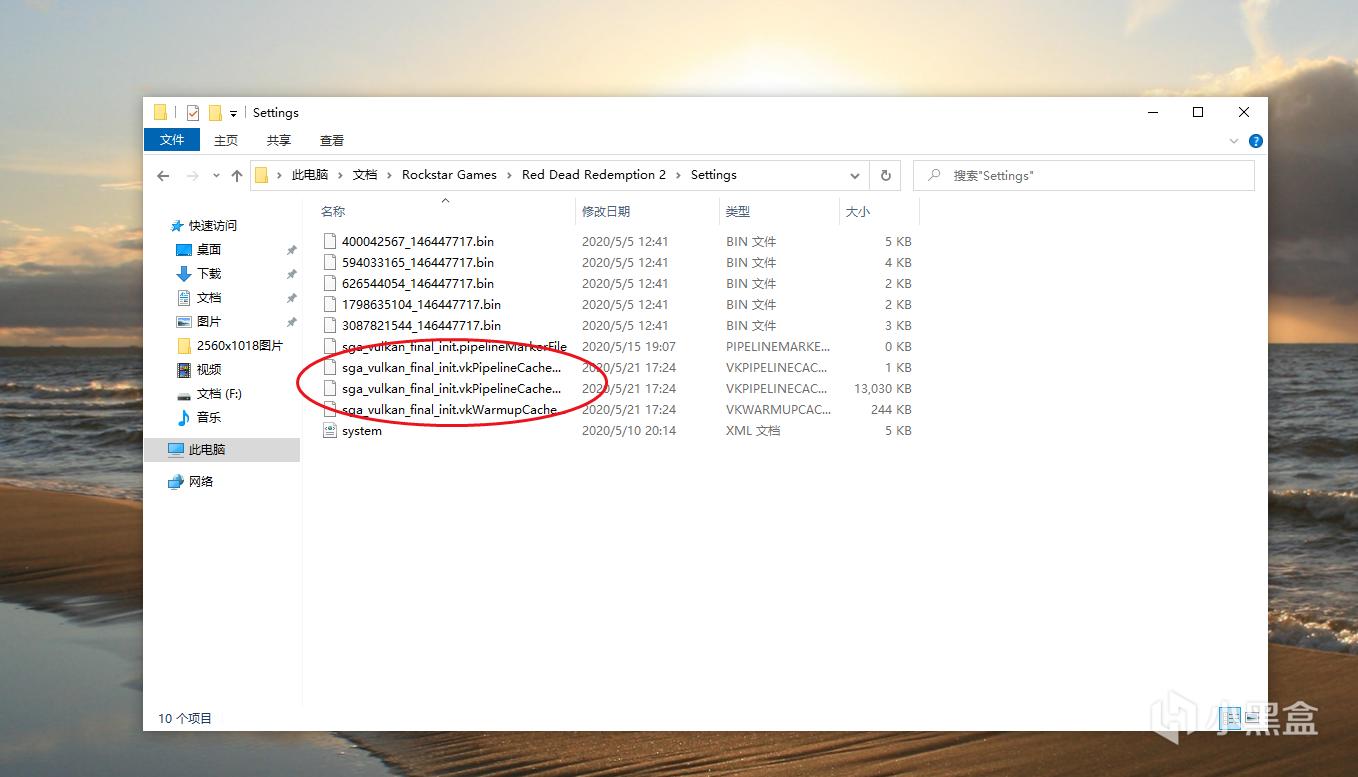
Task: Click the Back navigation arrow
Action: pos(164,175)
